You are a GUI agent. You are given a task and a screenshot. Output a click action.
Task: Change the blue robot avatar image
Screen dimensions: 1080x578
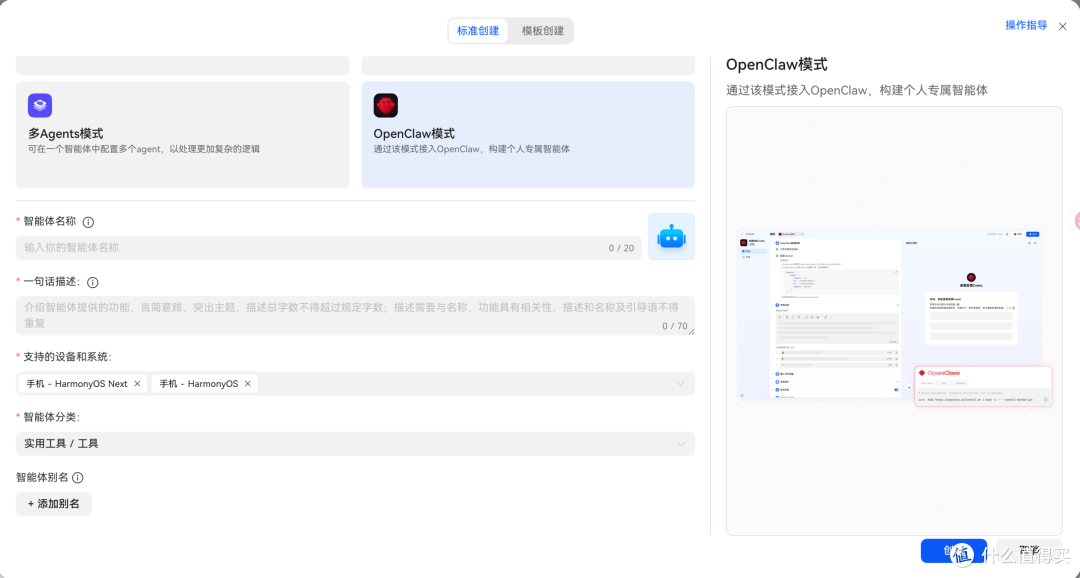(x=672, y=237)
